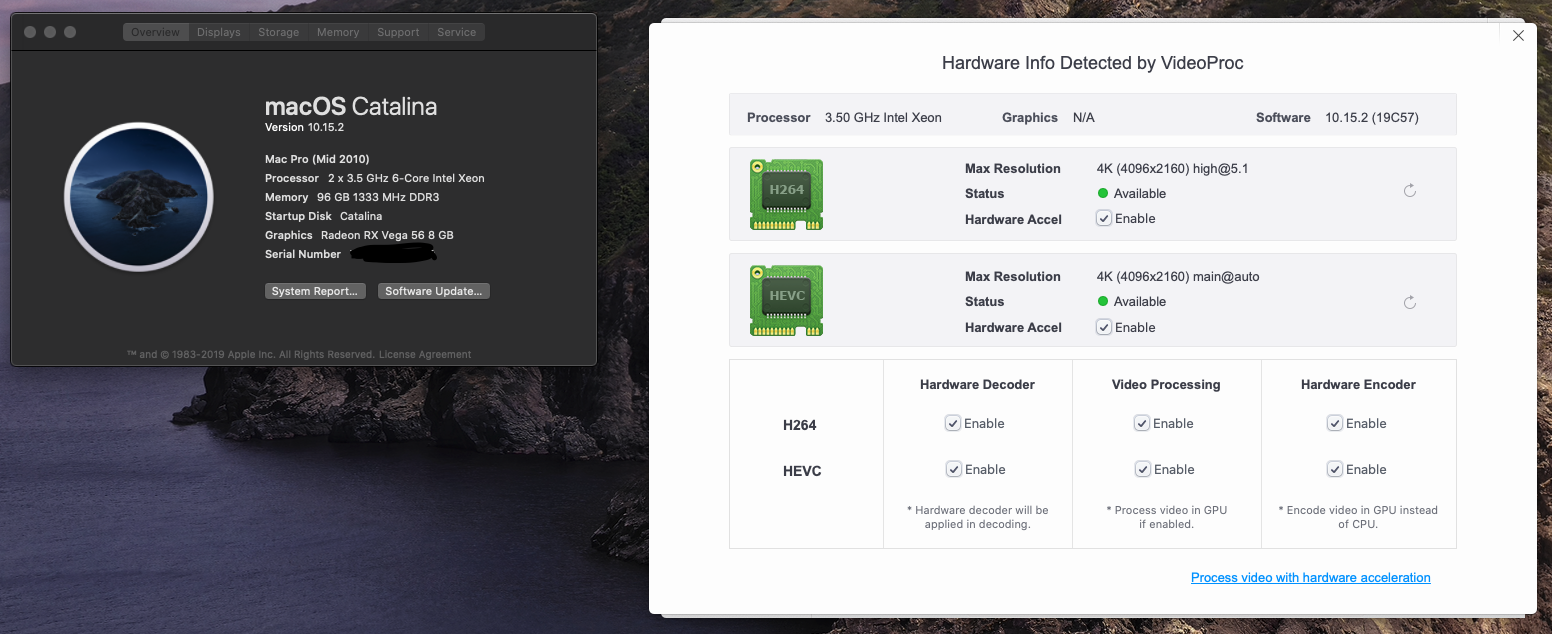Open Software Update button
Viewport: 1552px width, 634px height.
pos(434,291)
